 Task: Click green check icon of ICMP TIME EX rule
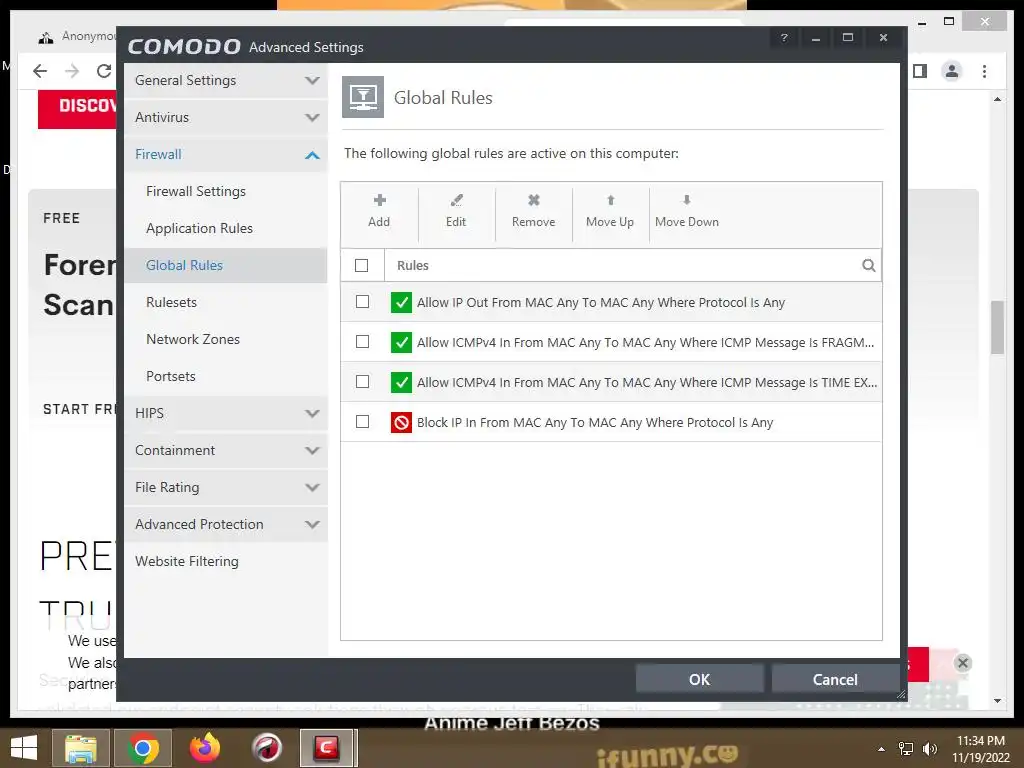pos(401,382)
